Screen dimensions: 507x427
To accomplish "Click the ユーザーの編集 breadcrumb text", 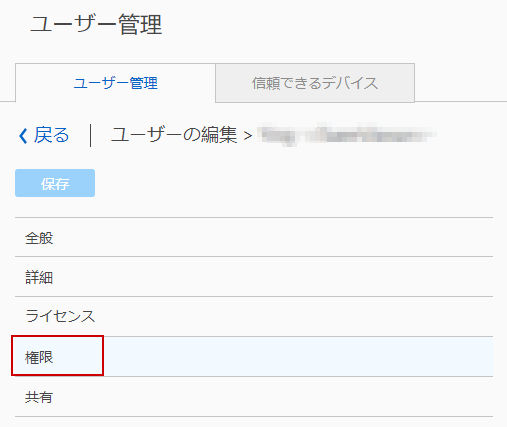I will pyautogui.click(x=174, y=135).
